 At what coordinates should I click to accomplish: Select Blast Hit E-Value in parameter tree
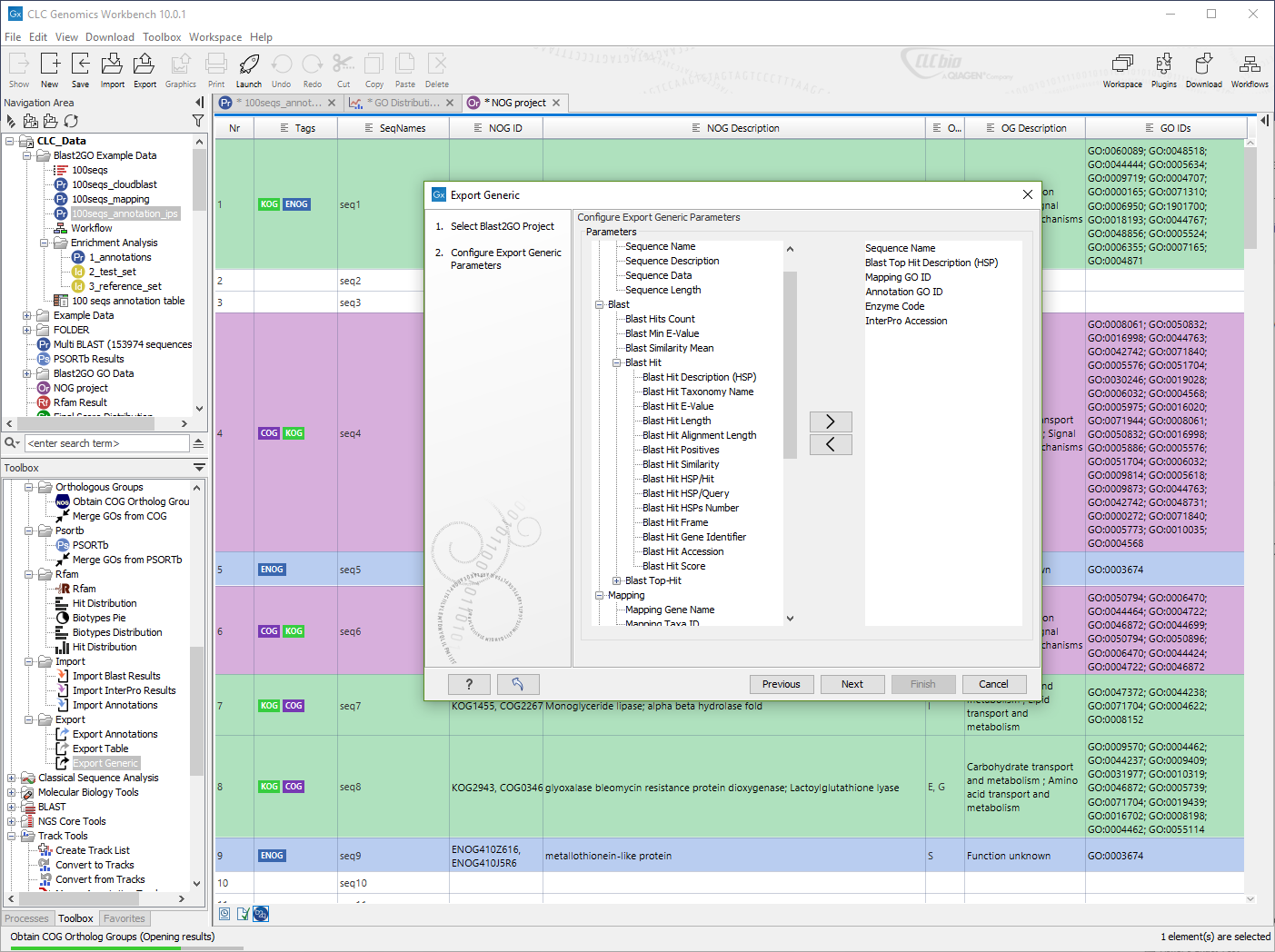pos(678,406)
